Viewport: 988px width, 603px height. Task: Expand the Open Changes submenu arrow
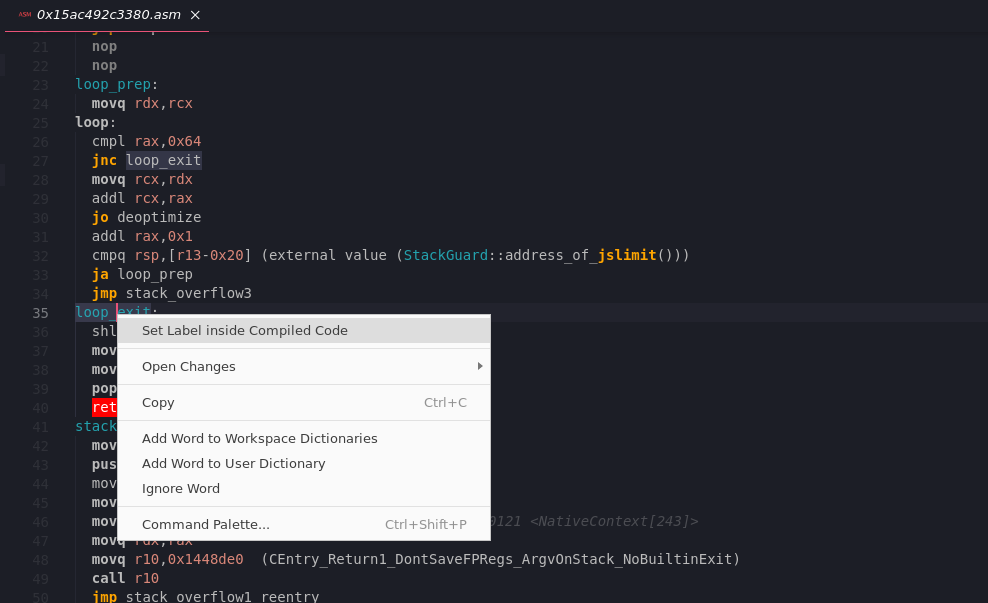click(480, 366)
